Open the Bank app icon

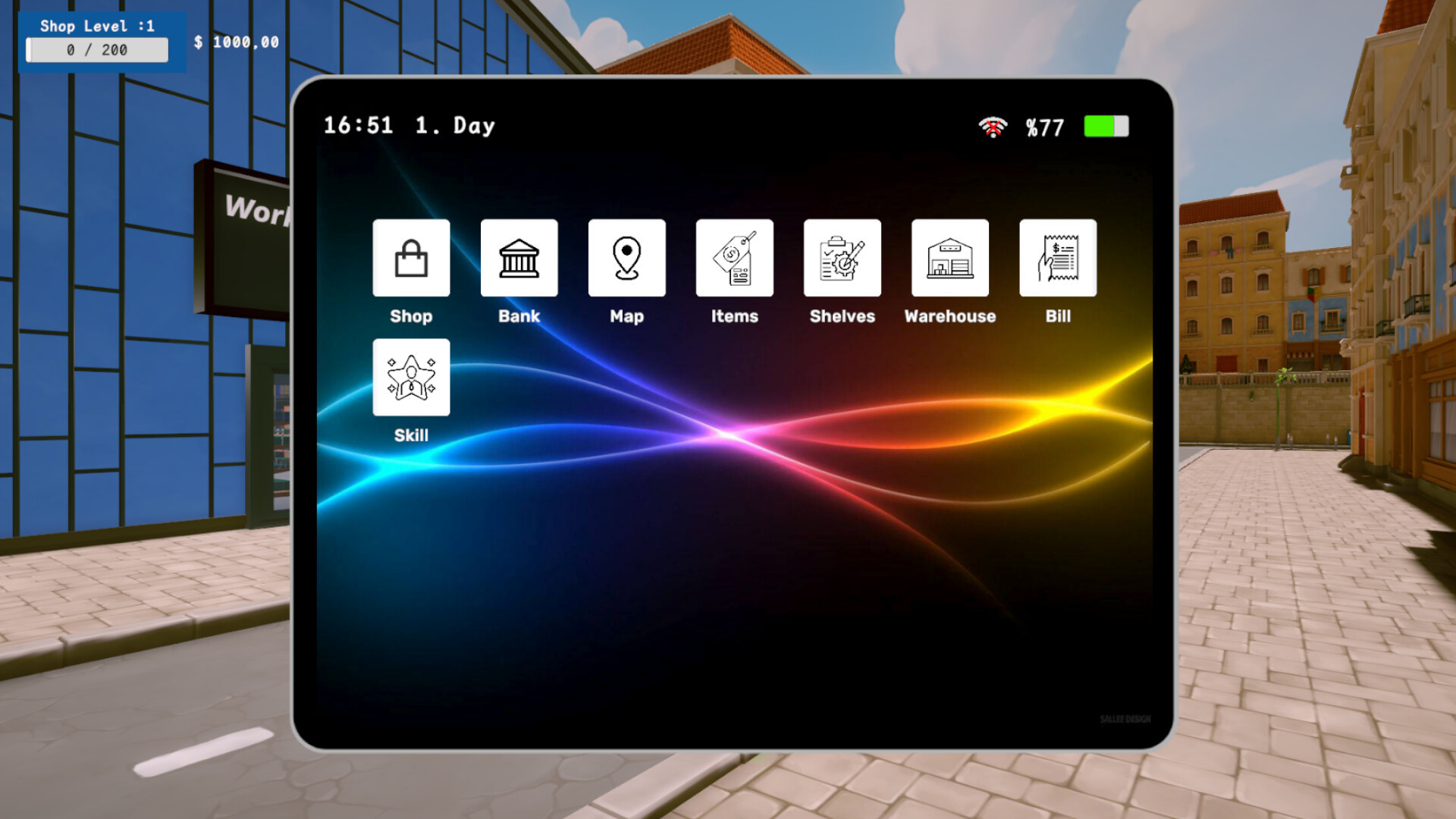pos(519,258)
